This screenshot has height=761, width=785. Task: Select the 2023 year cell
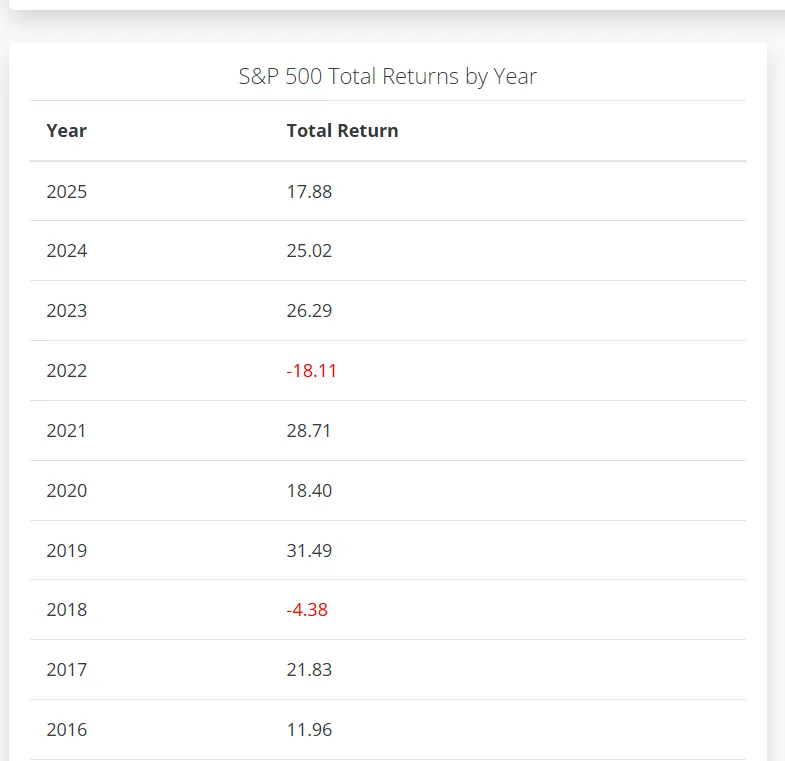(66, 311)
